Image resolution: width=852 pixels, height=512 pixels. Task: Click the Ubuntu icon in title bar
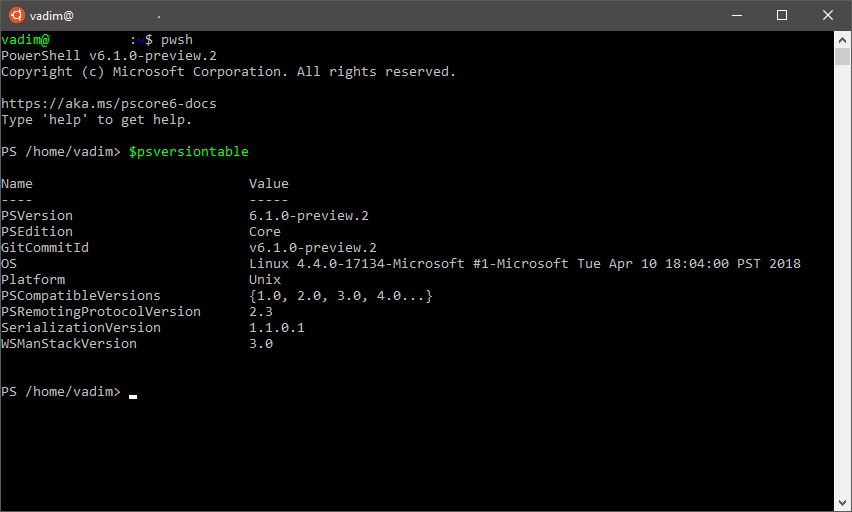[16, 15]
